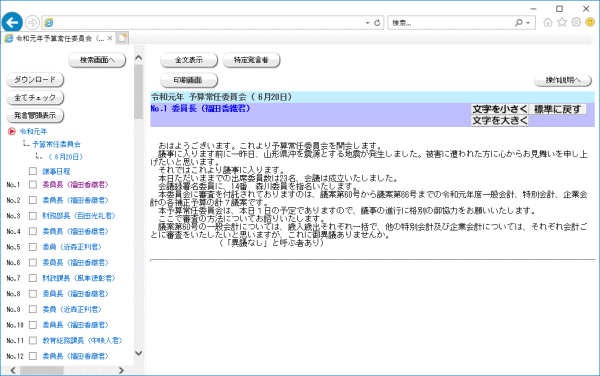Click the sidebar horizontal scroll left arrow
The width and height of the screenshot is (600, 376).
coord(13,370)
